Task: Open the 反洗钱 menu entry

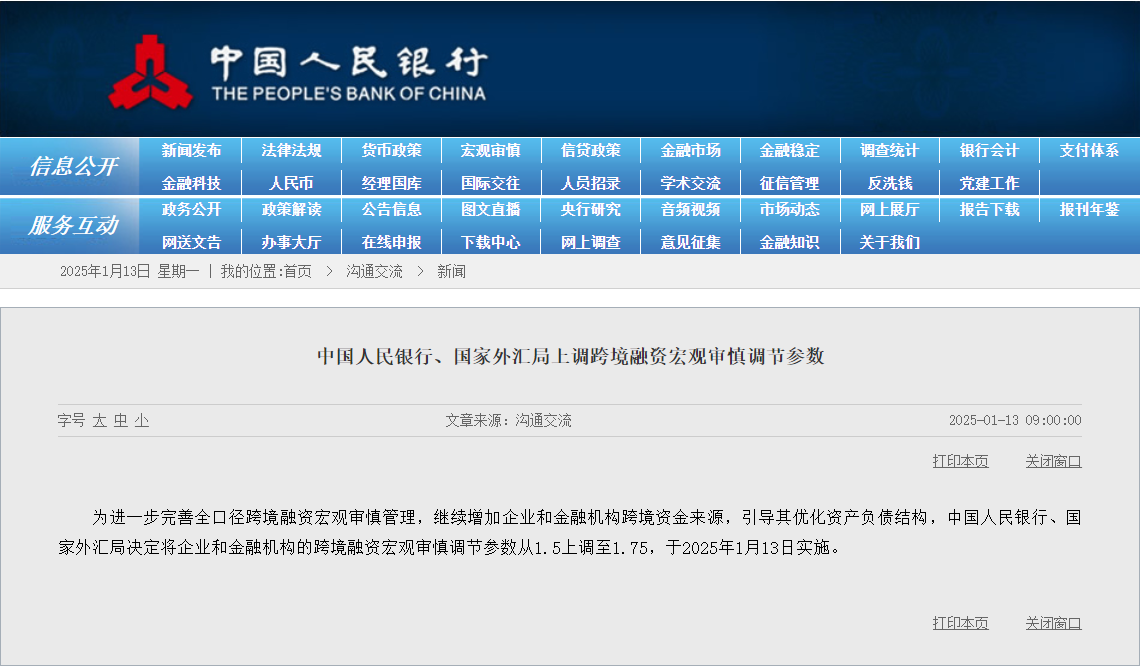Action: click(x=889, y=184)
